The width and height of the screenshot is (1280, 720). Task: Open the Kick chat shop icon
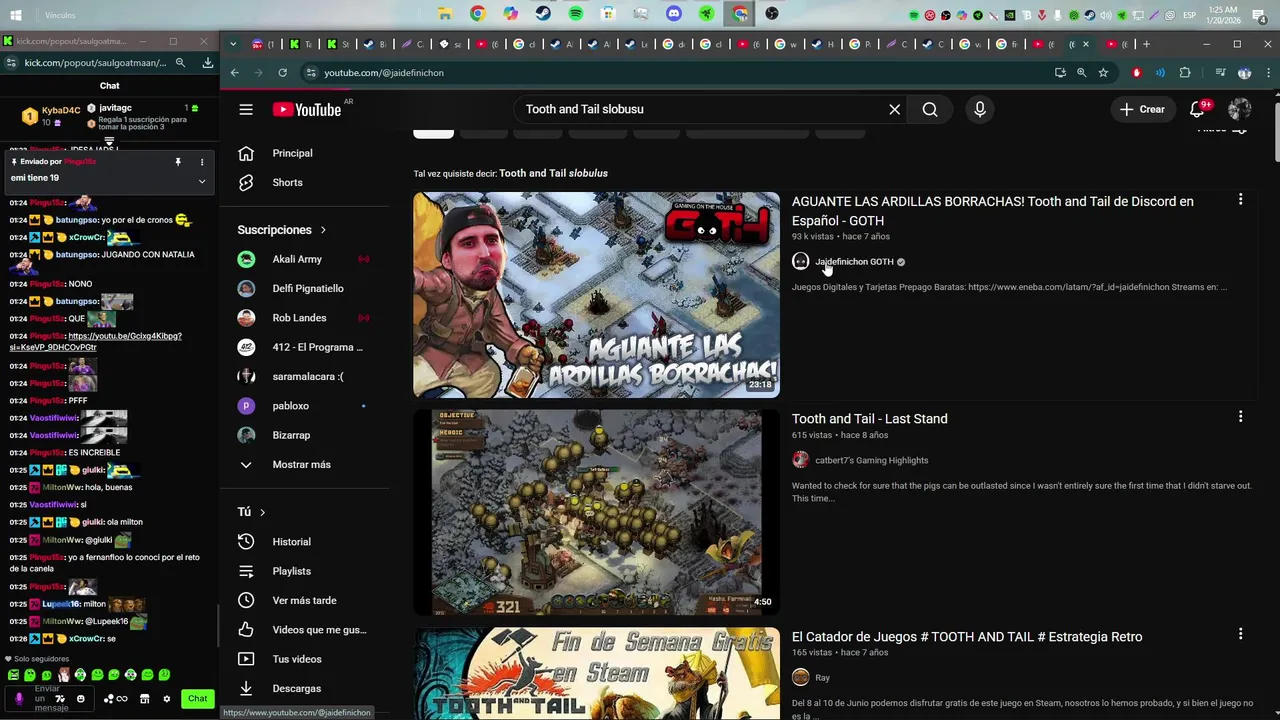coord(144,698)
